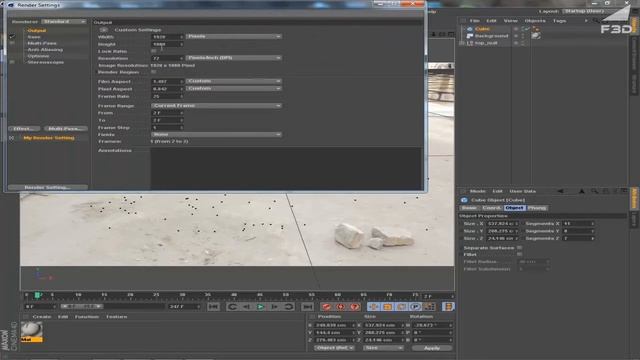Go to start of animation
640x360 pixels.
213,307
